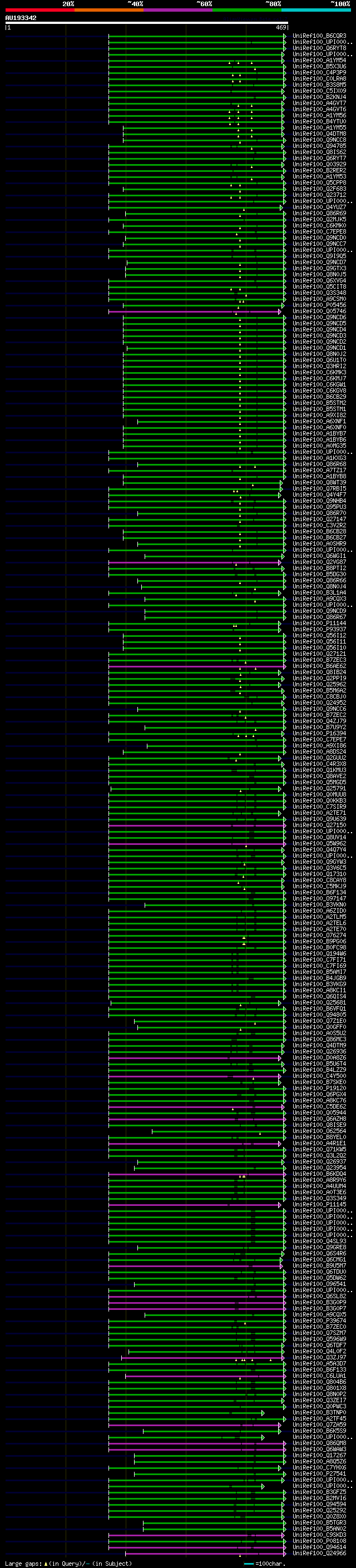Open hit UniRef100_A1YM54
Viewport: 356px width, 1568px height.
click(319, 60)
